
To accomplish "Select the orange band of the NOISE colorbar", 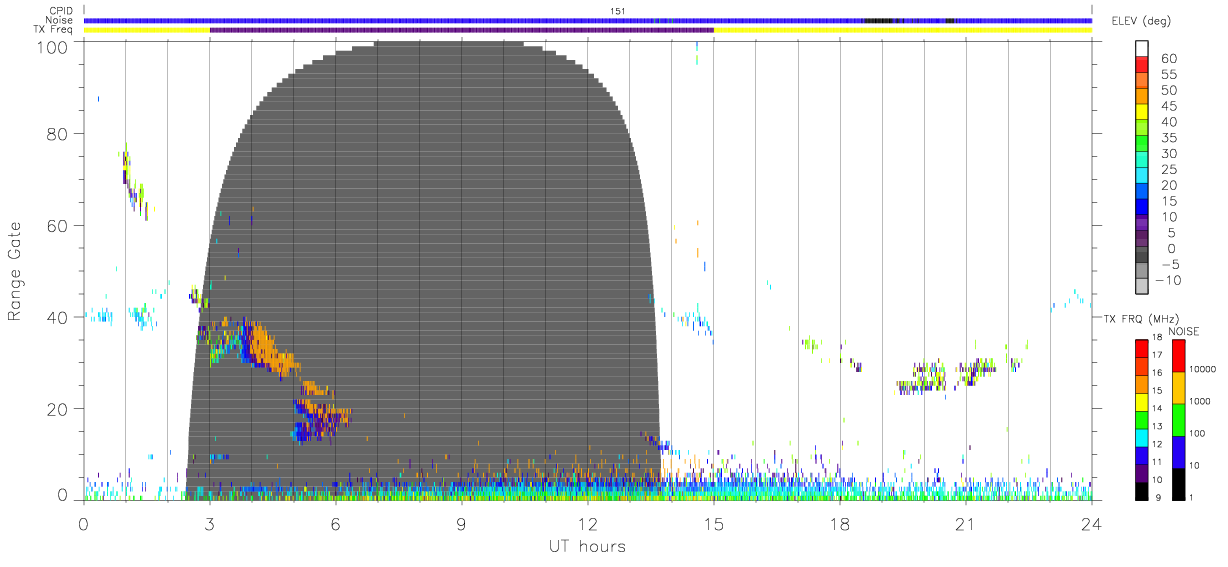I will click(1179, 387).
